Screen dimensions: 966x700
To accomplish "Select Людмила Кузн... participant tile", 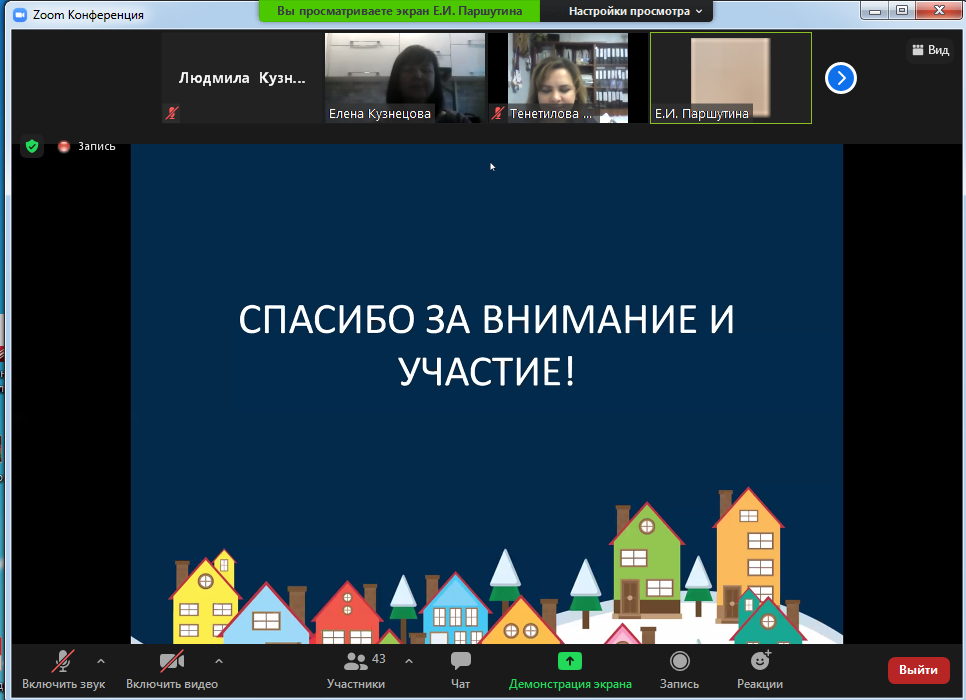I will (x=241, y=78).
